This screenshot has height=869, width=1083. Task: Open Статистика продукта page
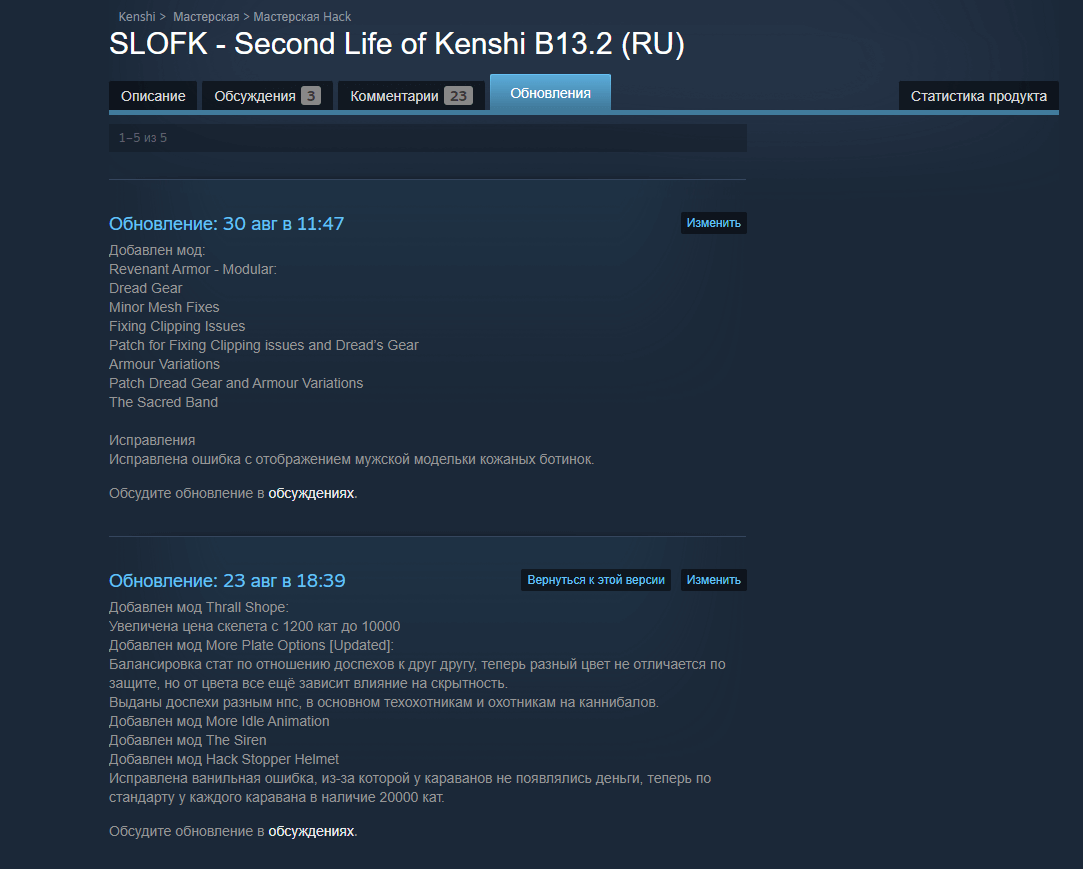click(979, 96)
